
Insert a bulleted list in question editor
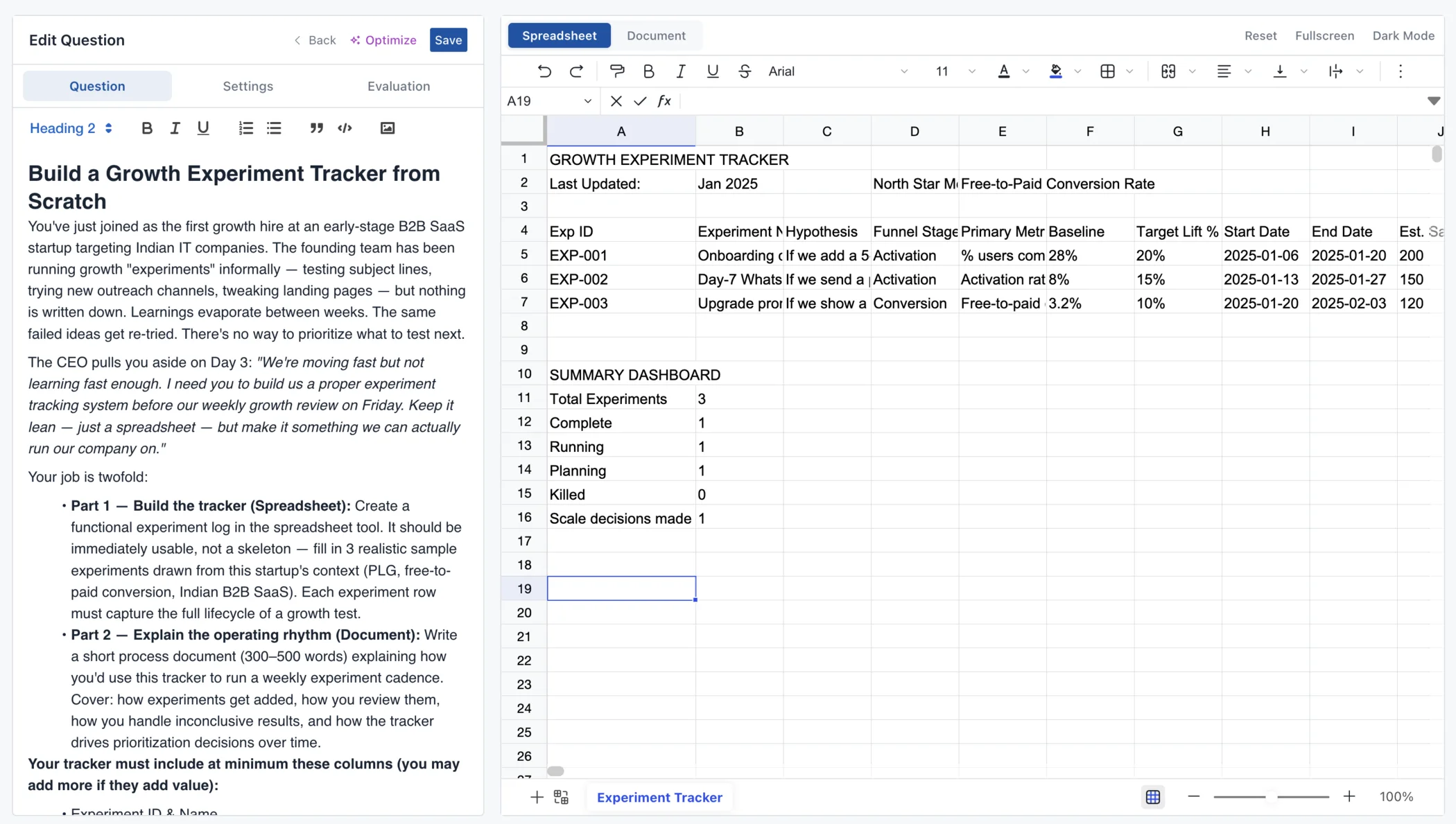(274, 128)
